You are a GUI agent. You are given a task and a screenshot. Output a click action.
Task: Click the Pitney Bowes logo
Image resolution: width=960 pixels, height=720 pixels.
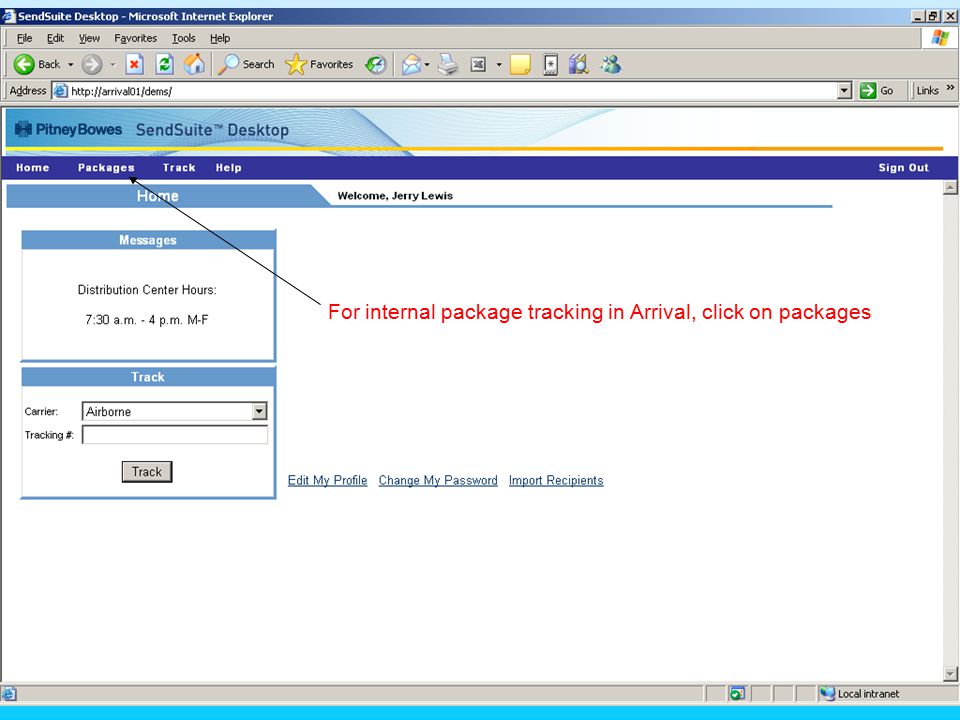pyautogui.click(x=68, y=129)
